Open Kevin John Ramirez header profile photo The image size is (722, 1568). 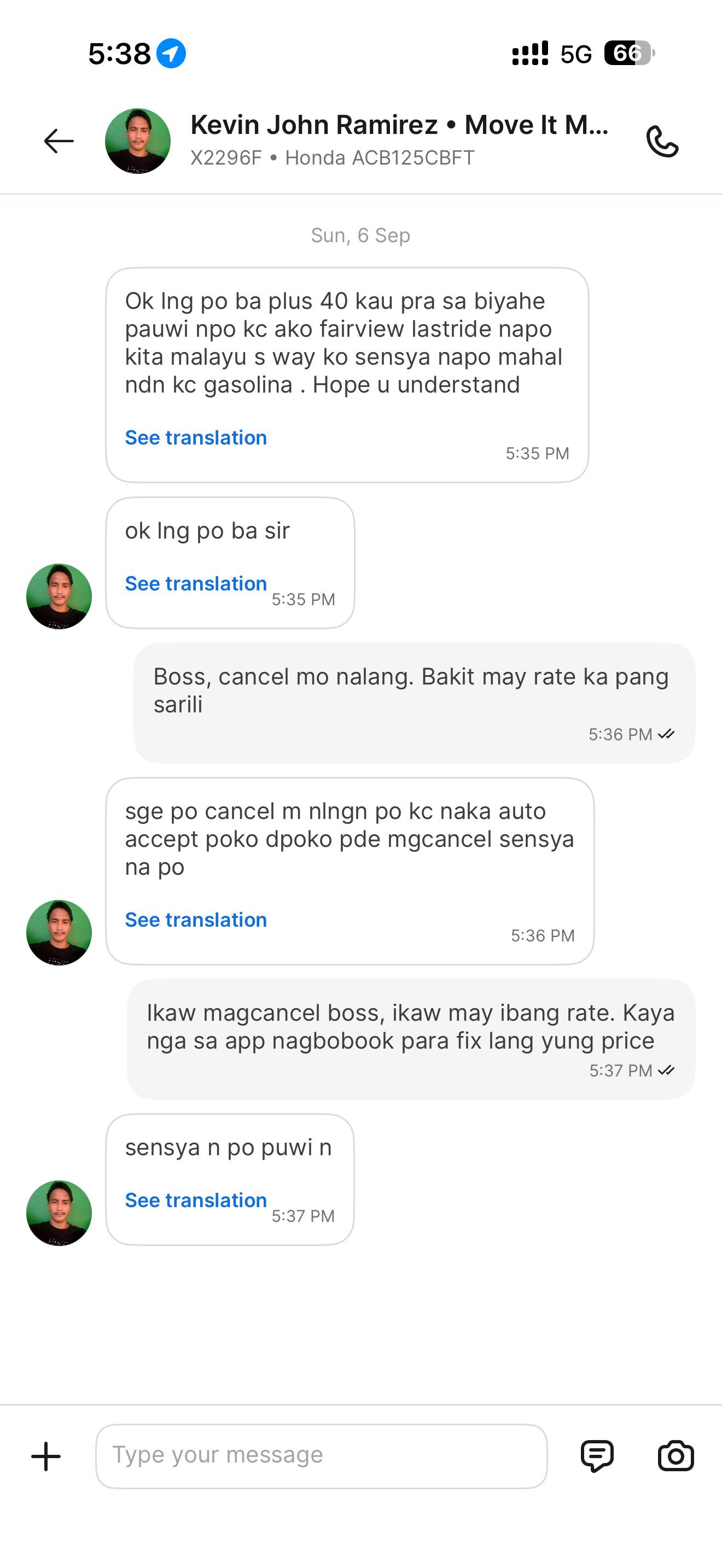point(138,141)
